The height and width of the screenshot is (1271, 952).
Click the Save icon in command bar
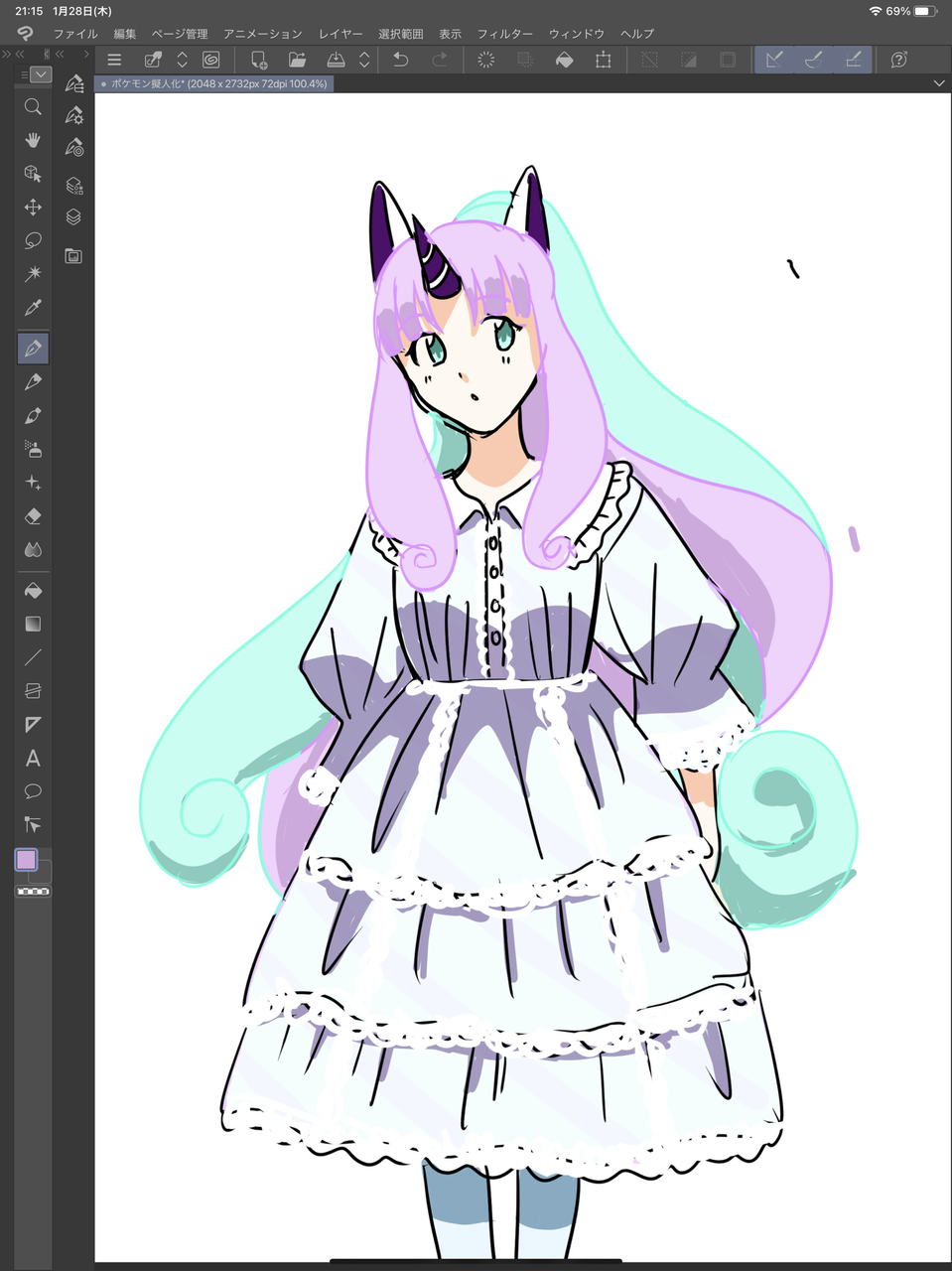pos(336,60)
